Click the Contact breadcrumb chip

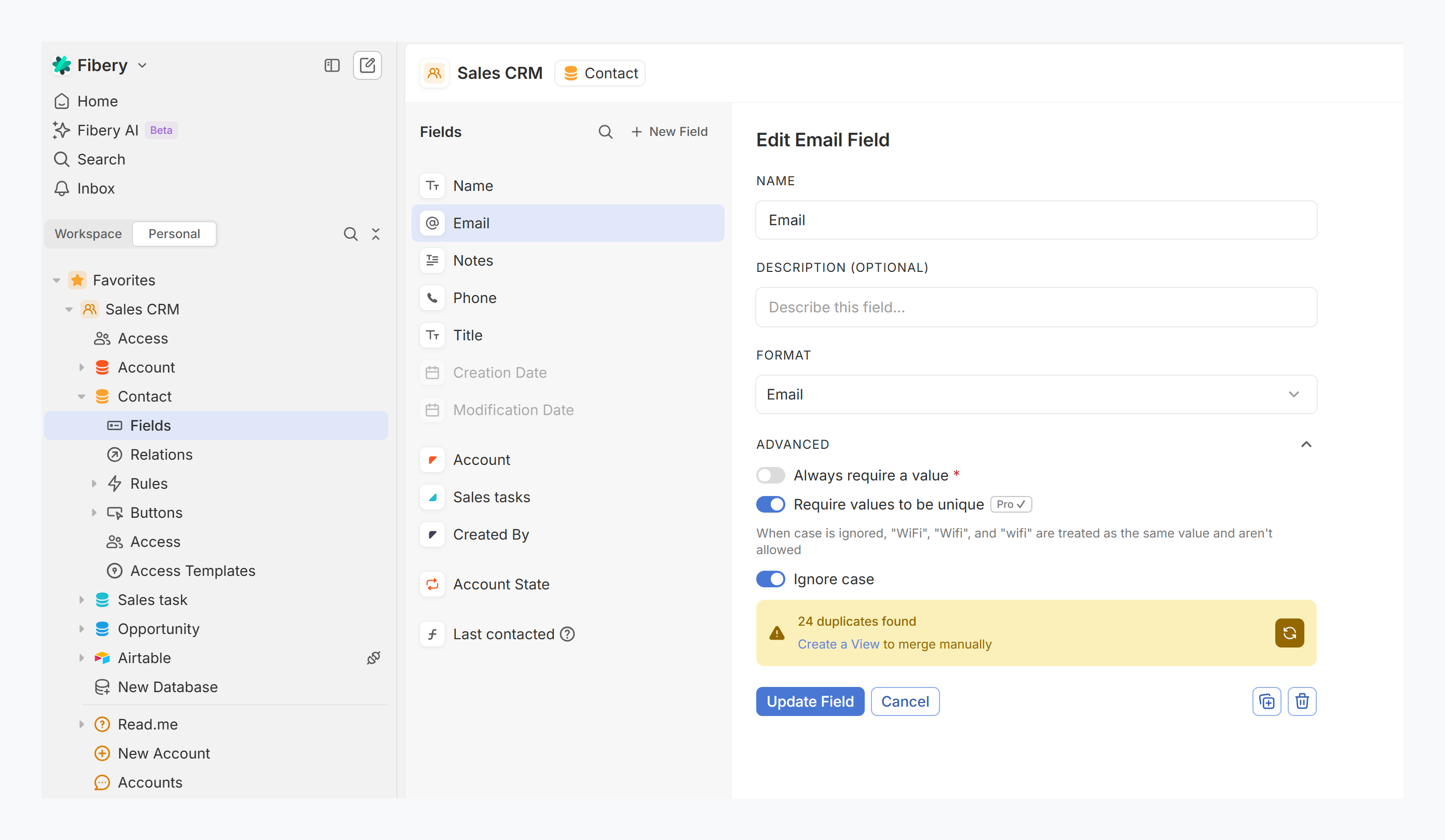point(600,73)
